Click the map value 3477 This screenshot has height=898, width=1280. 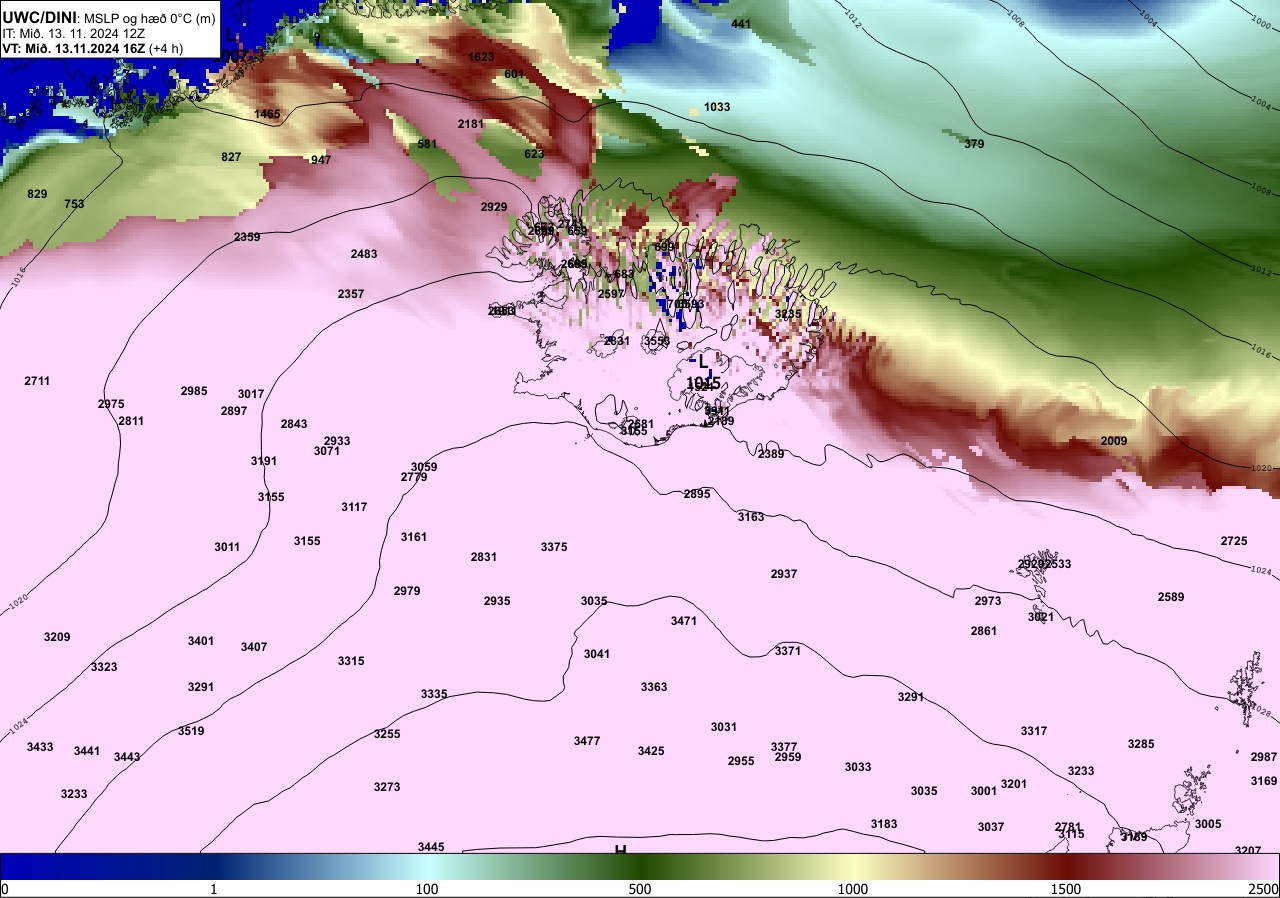point(587,741)
